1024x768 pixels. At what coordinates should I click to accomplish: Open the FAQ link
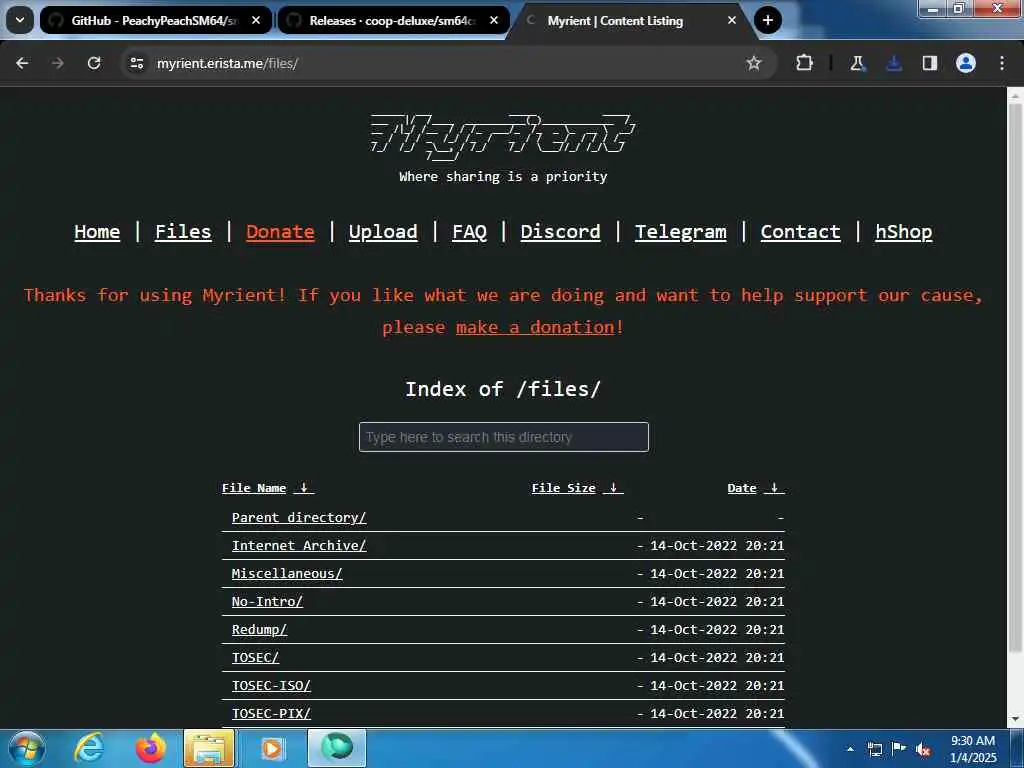point(470,232)
